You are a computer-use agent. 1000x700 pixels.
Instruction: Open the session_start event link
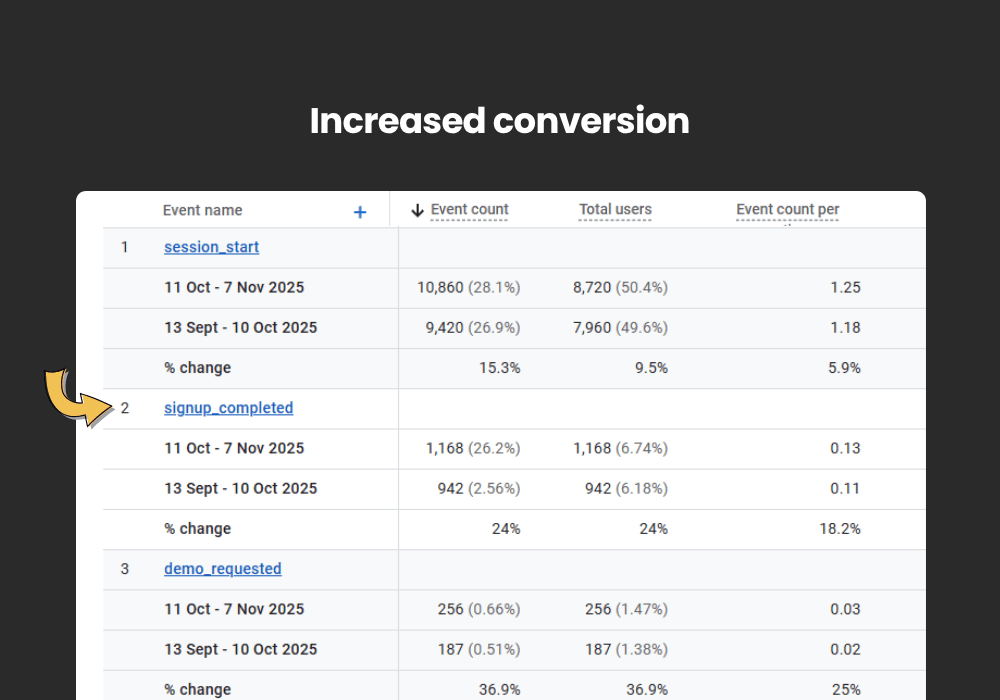[x=211, y=247]
